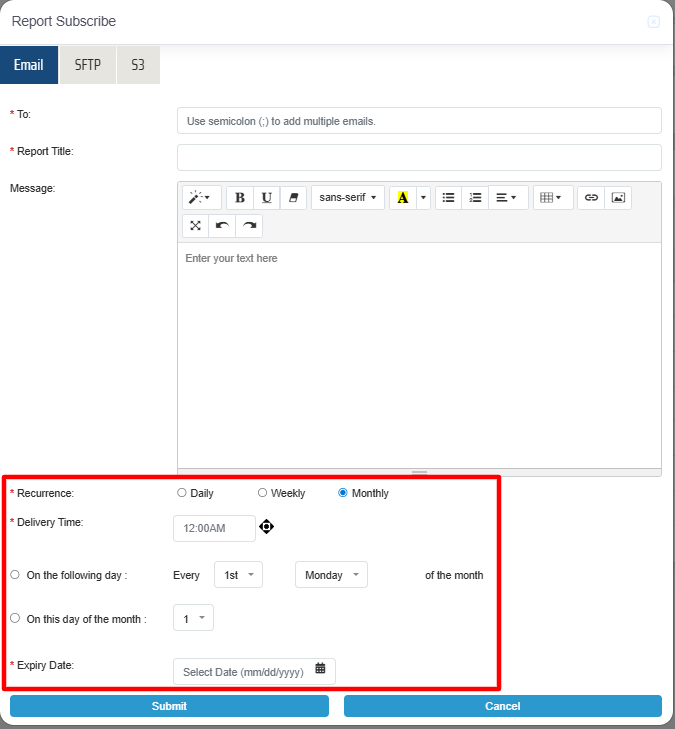Viewport: 675px width, 729px height.
Task: Toggle bold formatting in message toolbar
Action: click(x=240, y=198)
